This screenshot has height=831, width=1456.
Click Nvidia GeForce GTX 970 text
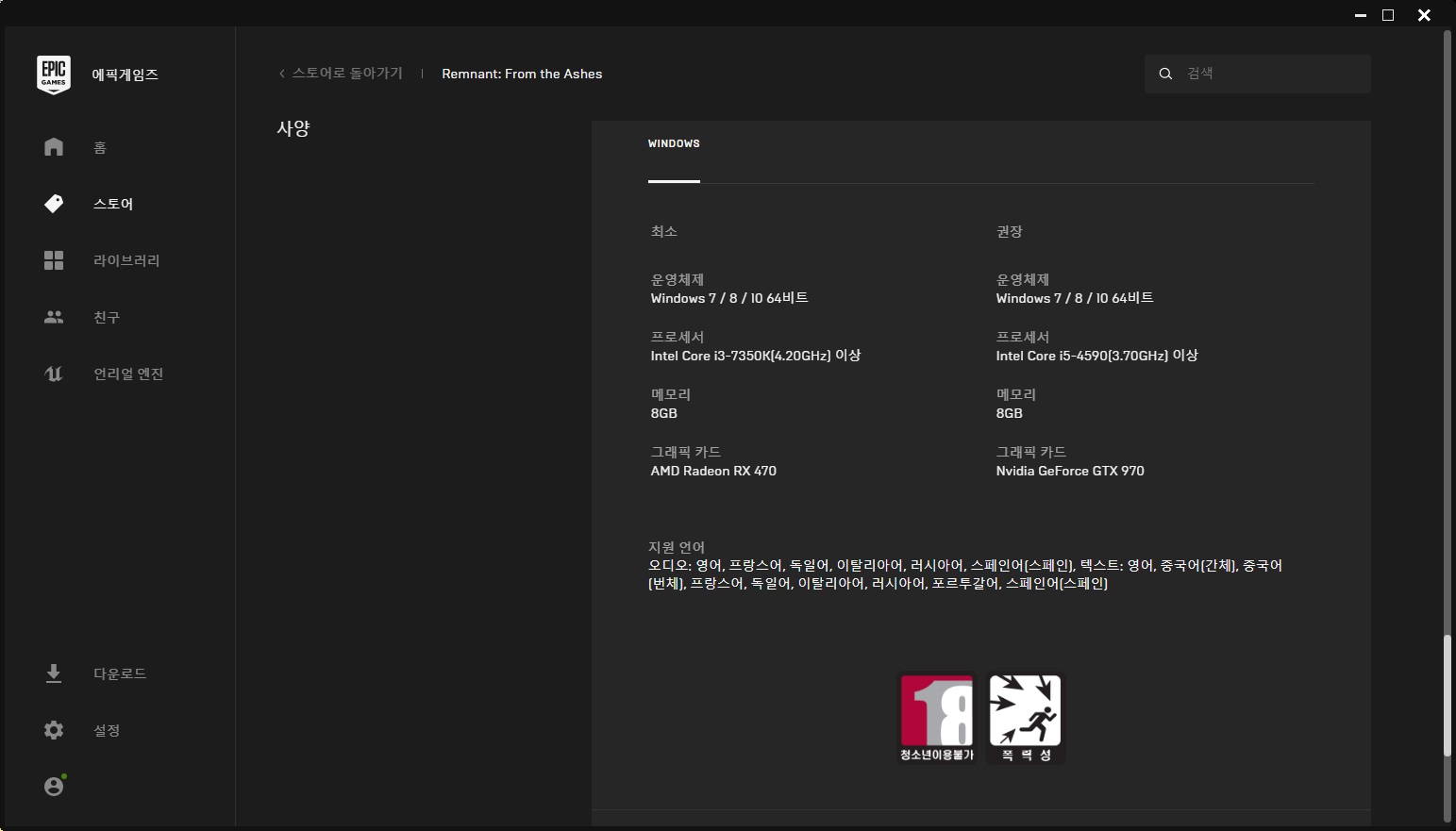pyautogui.click(x=1070, y=471)
